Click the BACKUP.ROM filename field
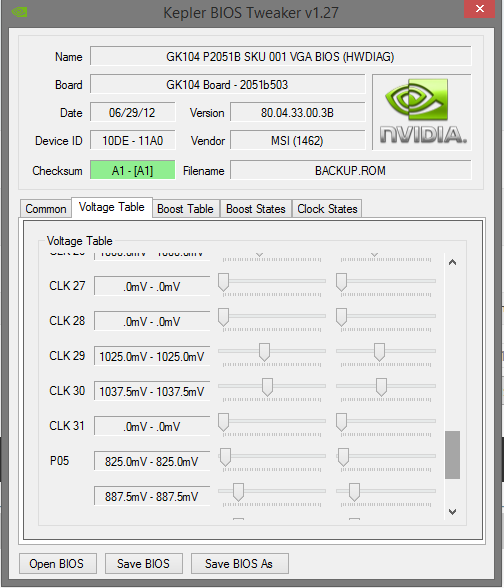The width and height of the screenshot is (504, 588). pos(351,170)
